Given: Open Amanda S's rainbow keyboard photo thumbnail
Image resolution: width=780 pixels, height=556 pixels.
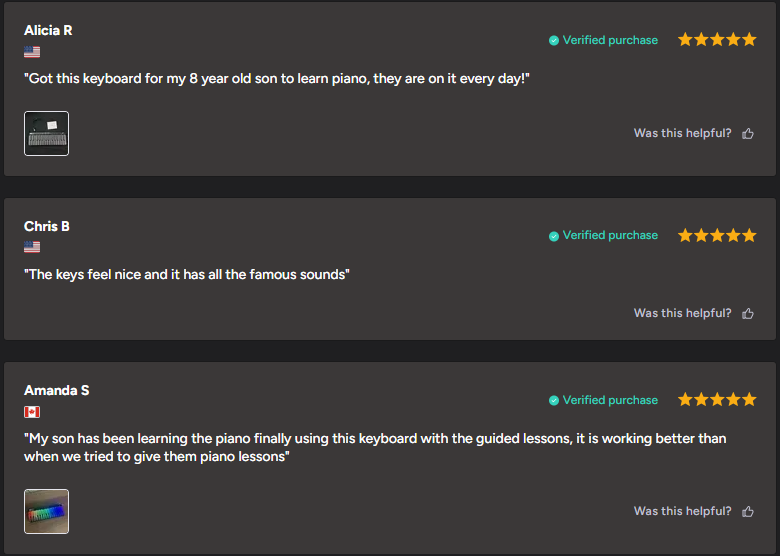Looking at the screenshot, I should pos(46,511).
